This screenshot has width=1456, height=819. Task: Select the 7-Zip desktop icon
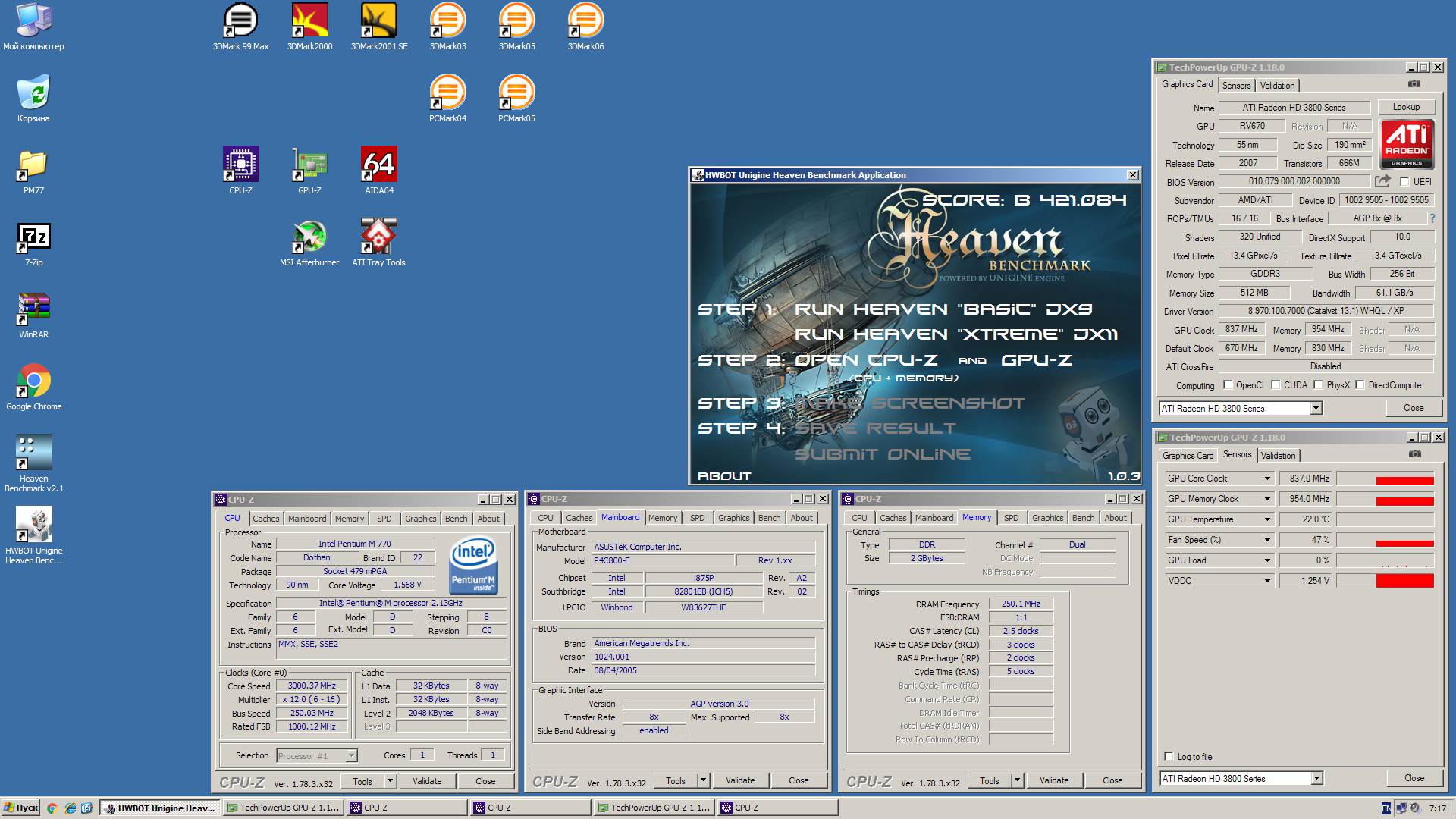pos(33,243)
